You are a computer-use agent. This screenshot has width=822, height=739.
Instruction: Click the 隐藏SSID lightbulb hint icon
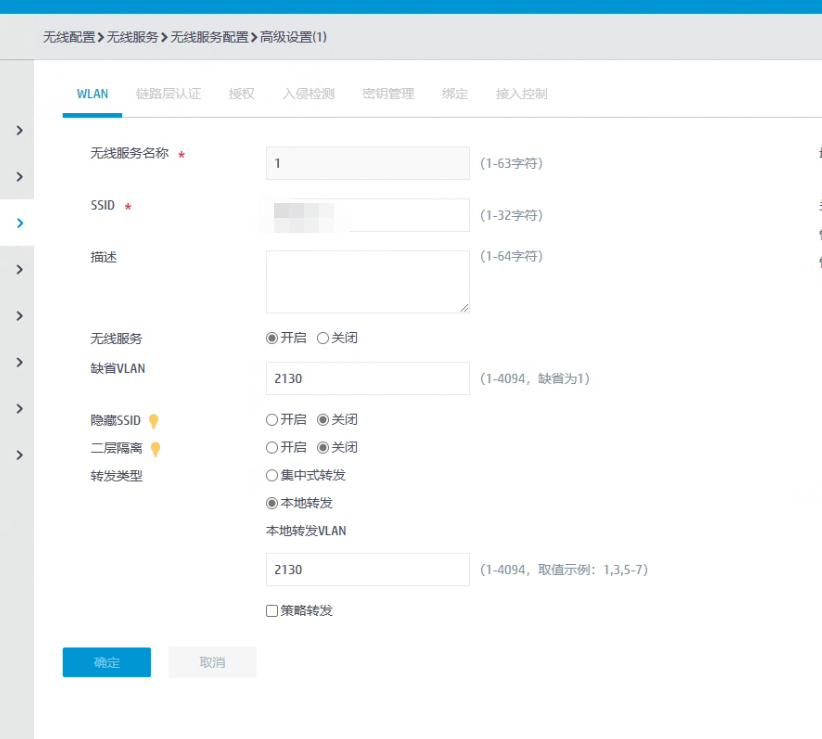pyautogui.click(x=154, y=421)
